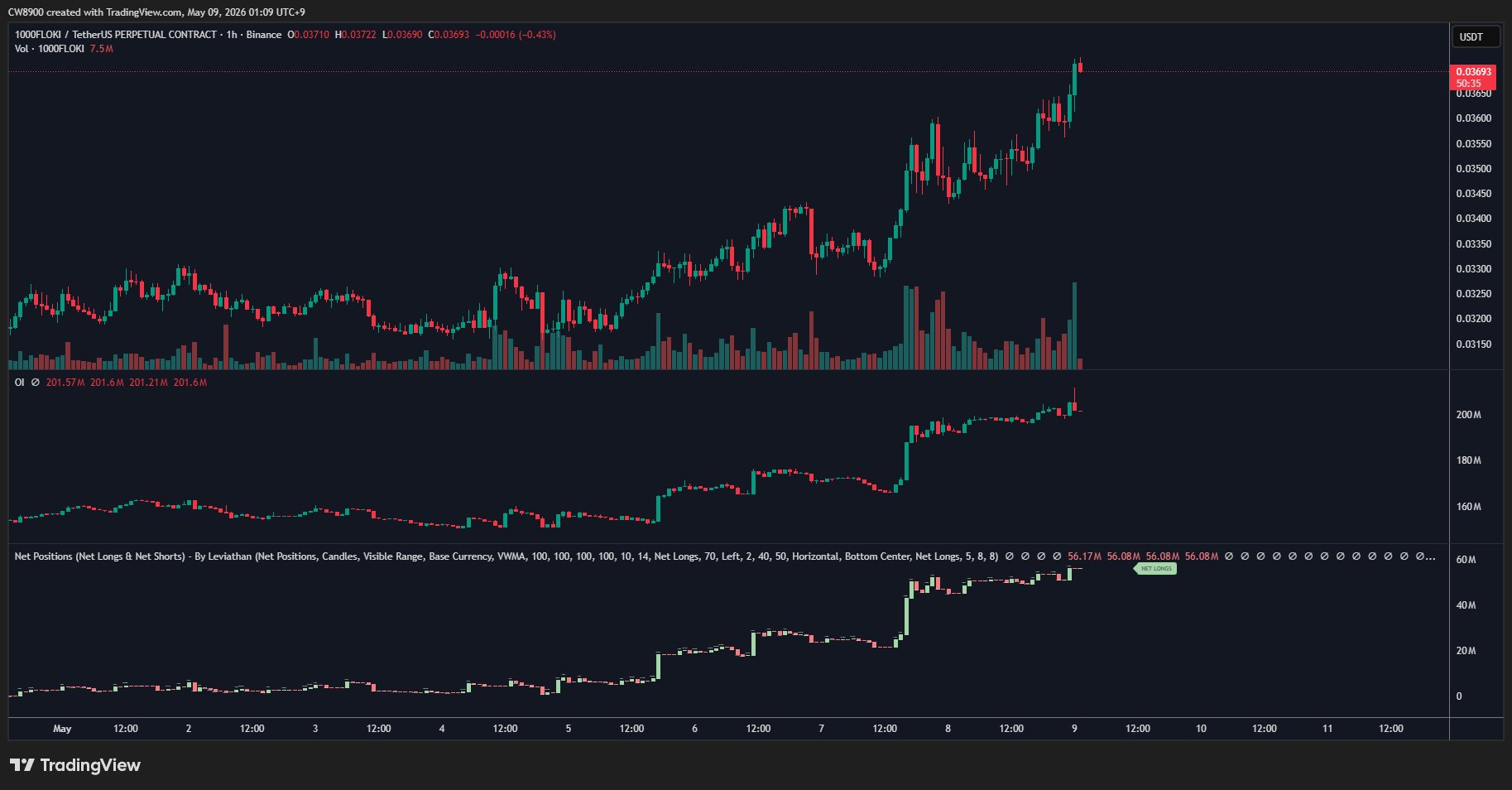The height and width of the screenshot is (790, 1512).
Task: Select the green NET LONGS arrow label
Action: tap(1155, 568)
